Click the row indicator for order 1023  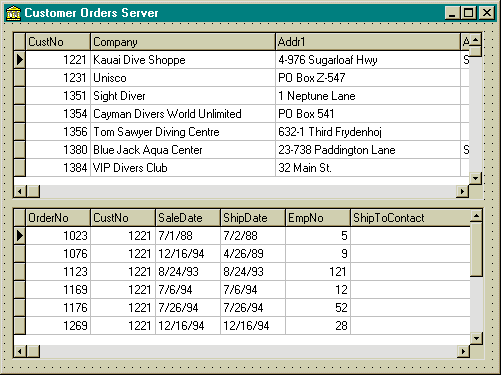(20, 236)
